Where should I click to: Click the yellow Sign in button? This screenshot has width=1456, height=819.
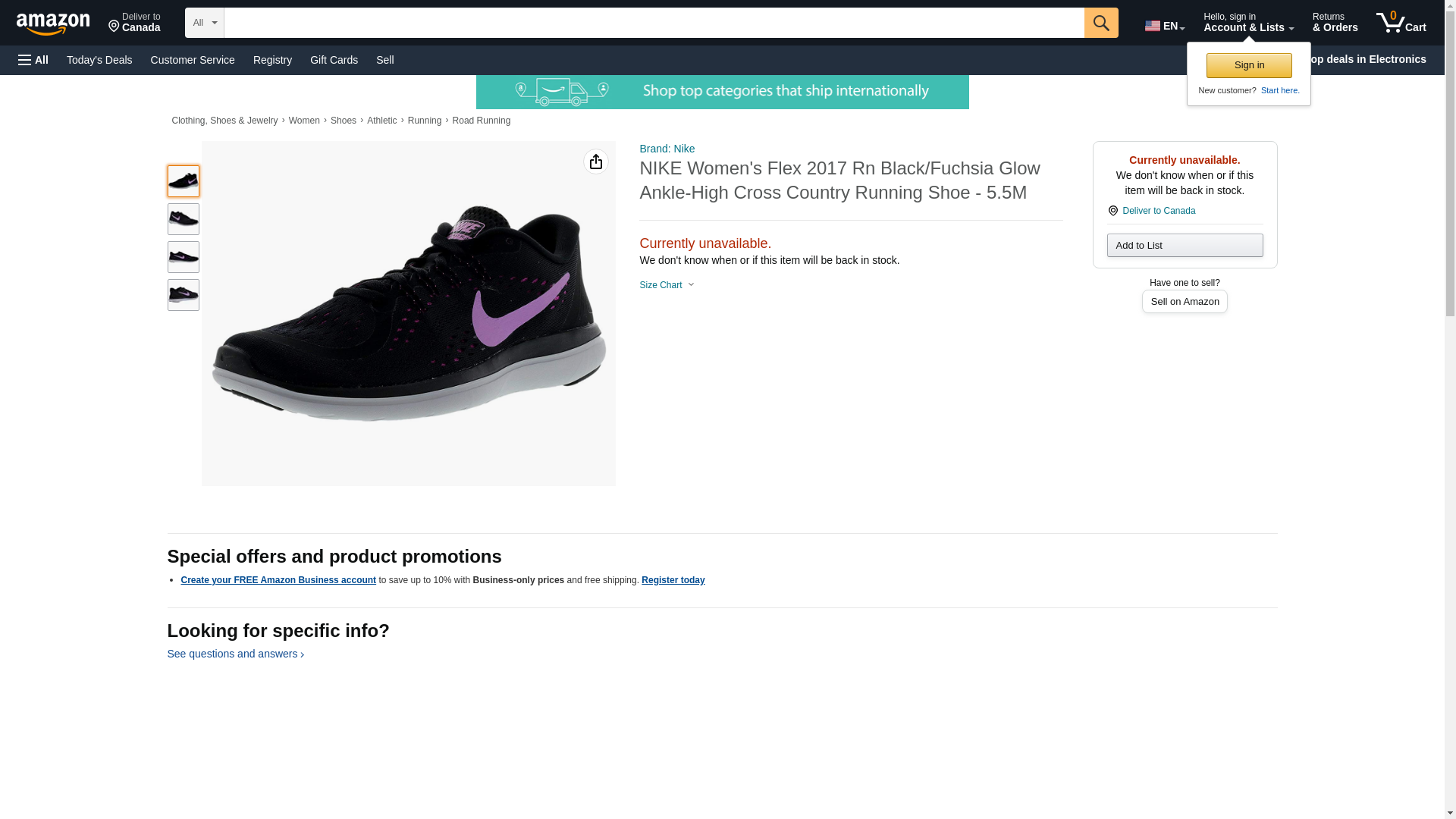tap(1248, 65)
